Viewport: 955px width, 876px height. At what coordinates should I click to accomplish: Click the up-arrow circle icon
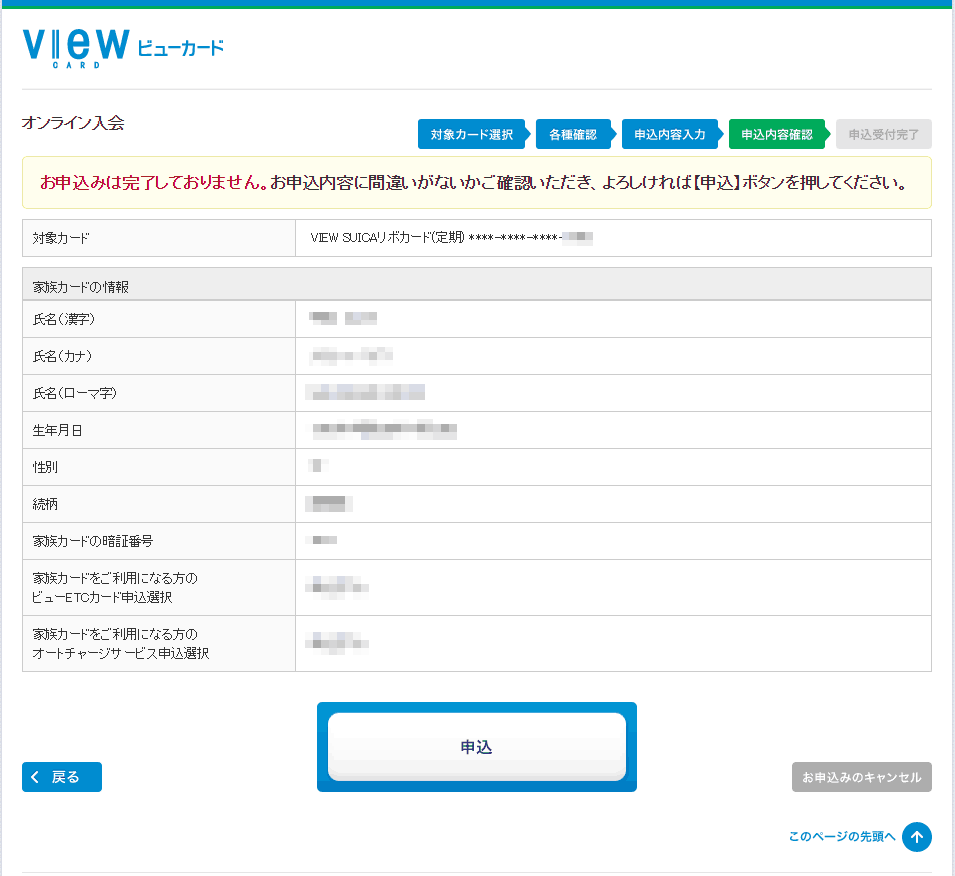(x=916, y=837)
